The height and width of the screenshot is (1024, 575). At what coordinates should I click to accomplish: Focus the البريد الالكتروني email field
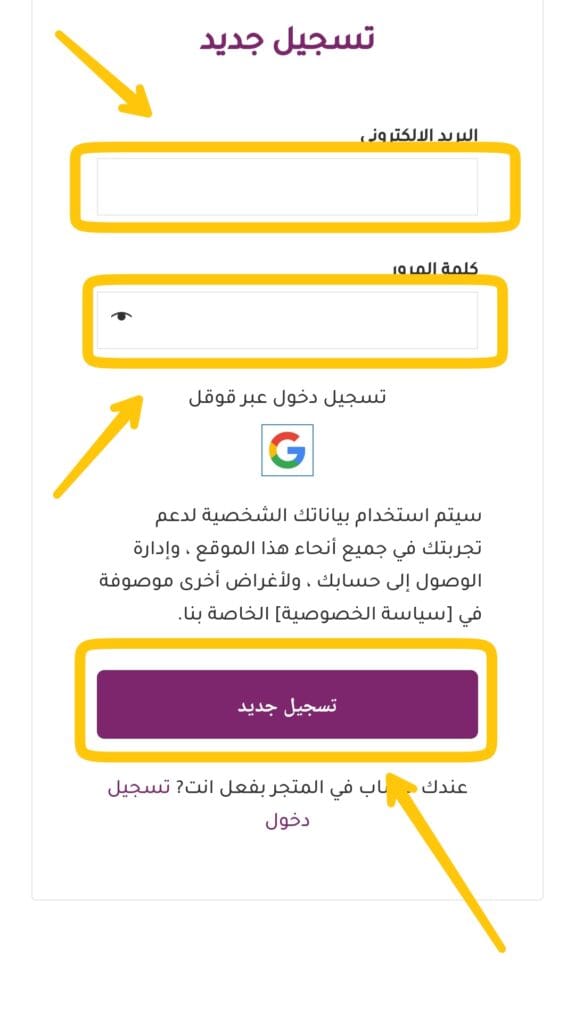pyautogui.click(x=288, y=187)
